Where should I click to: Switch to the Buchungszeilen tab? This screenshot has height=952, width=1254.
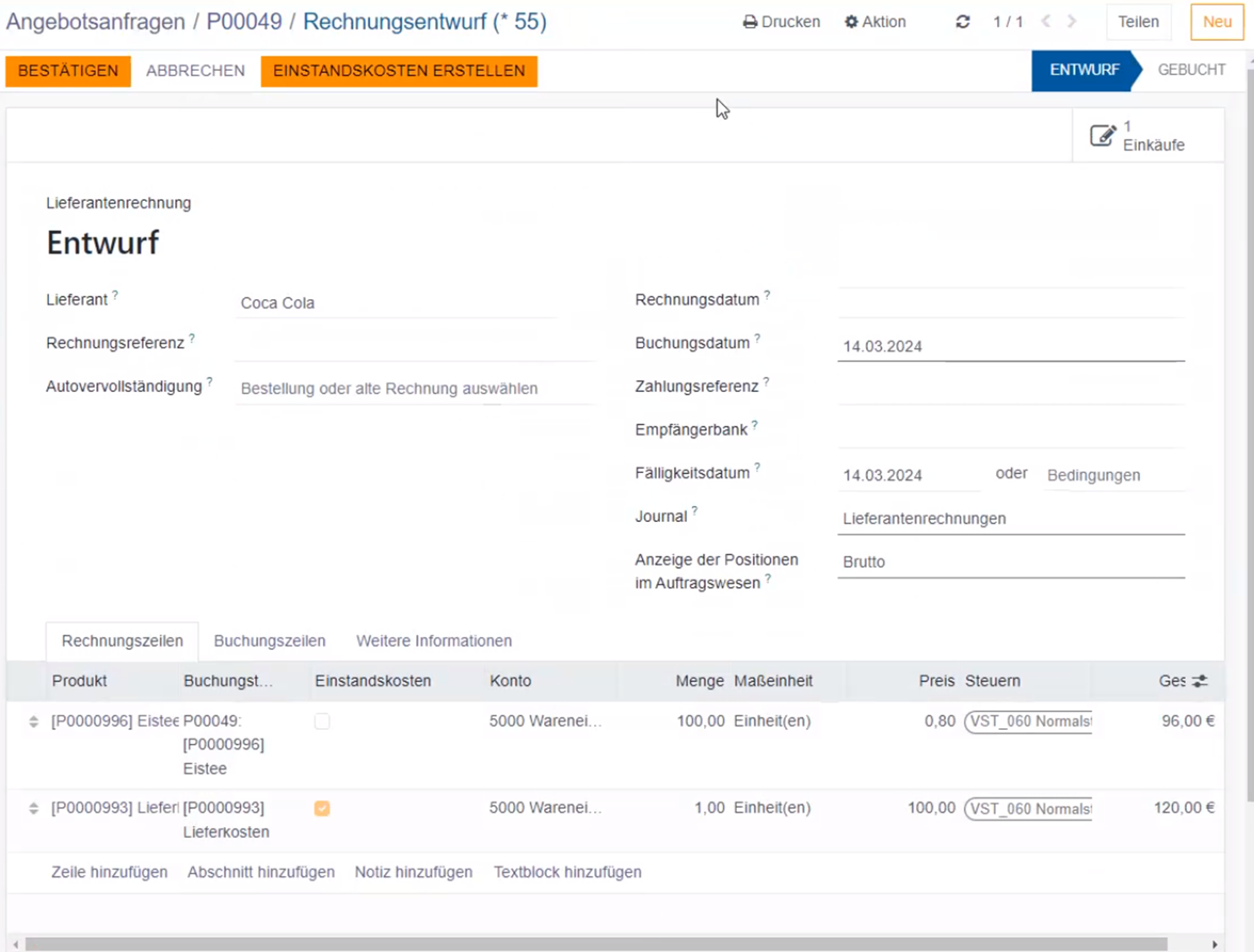click(270, 641)
